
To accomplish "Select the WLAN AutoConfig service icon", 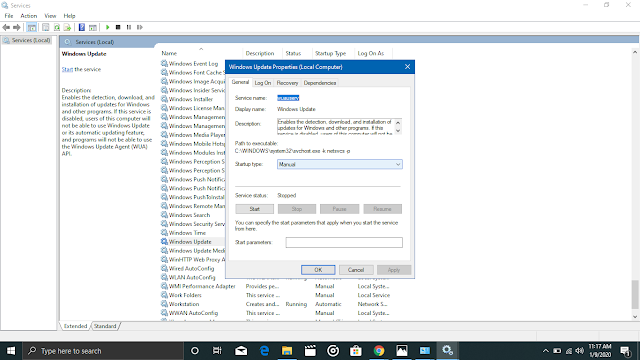I will pyautogui.click(x=164, y=277).
